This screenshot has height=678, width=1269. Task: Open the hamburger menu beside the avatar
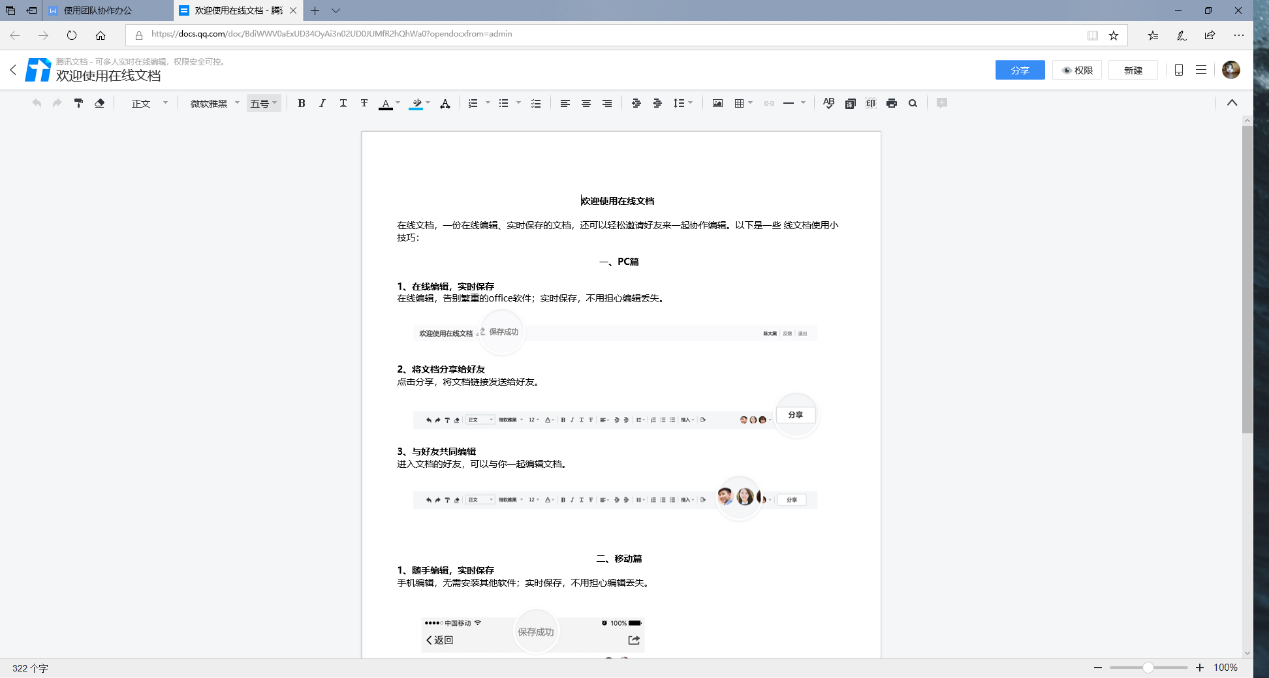[1201, 70]
